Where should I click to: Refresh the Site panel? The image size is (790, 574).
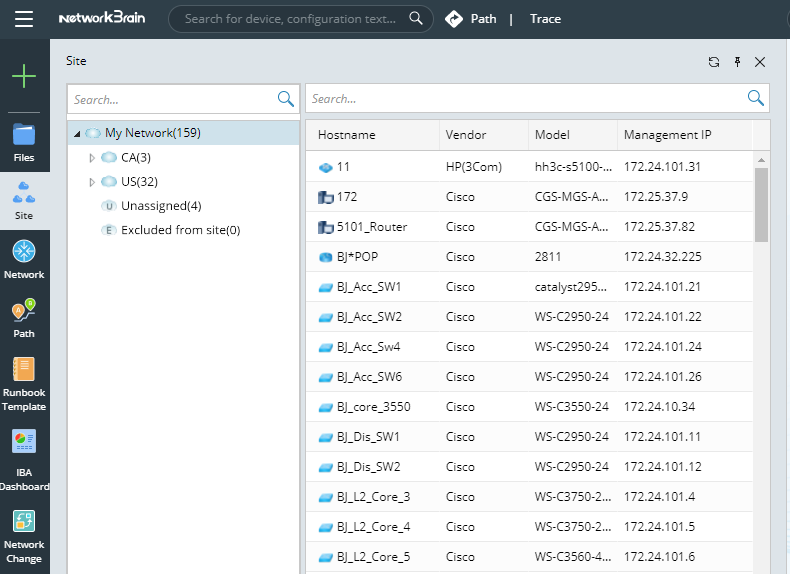tap(713, 62)
